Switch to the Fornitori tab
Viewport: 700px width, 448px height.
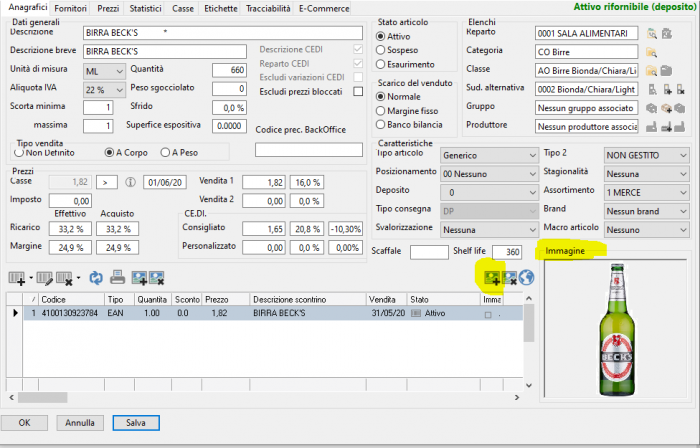70,8
